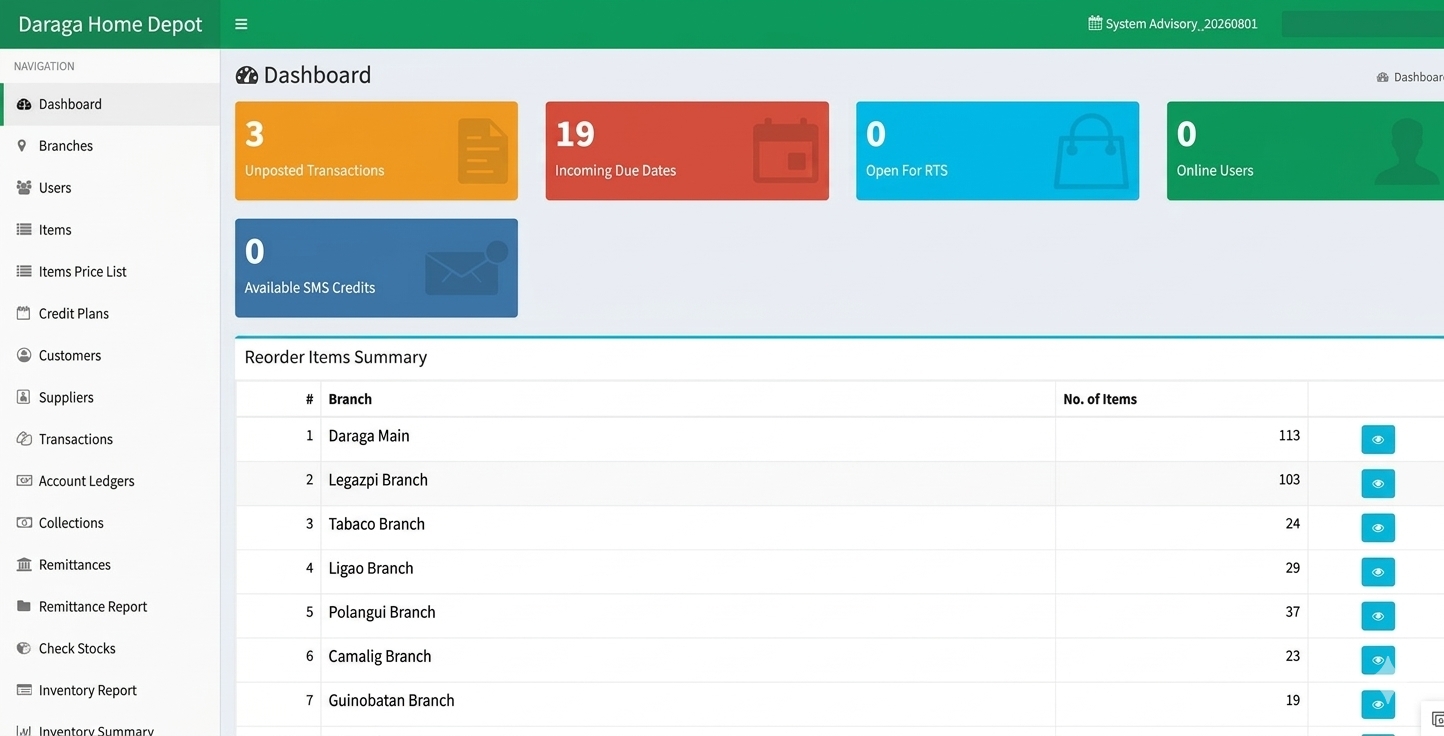Viewport: 1444px width, 736px height.
Task: Click the Items Price List icon
Action: click(24, 272)
